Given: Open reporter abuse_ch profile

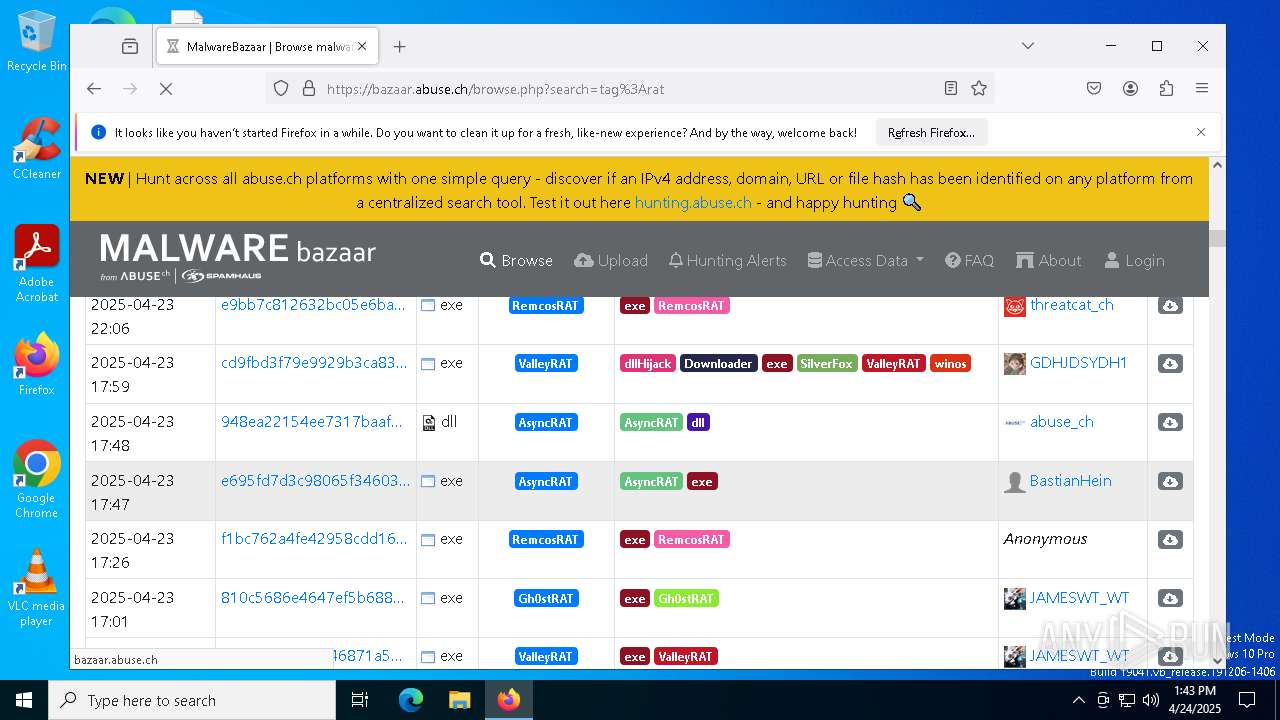Looking at the screenshot, I should coord(1061,422).
